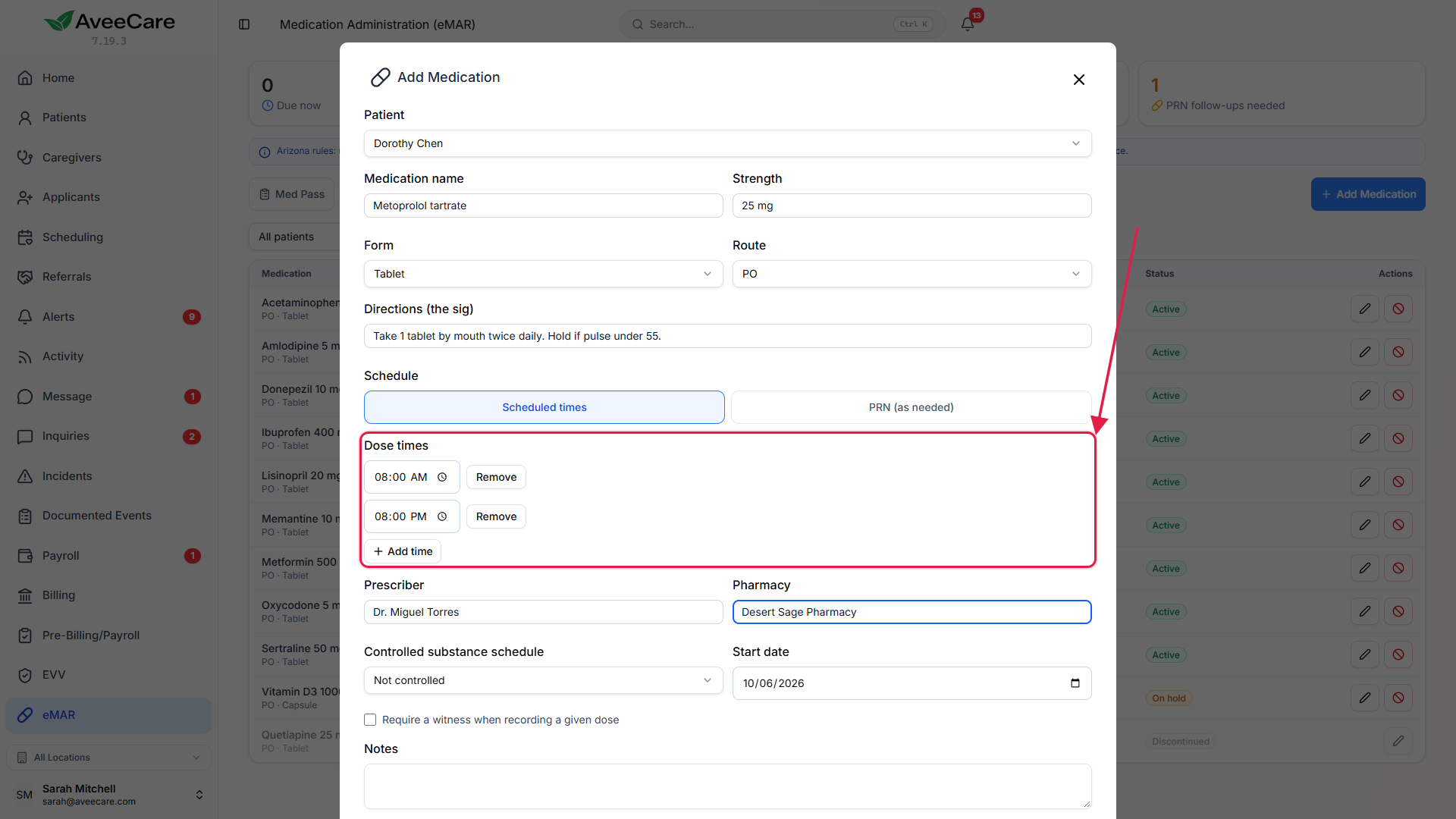The image size is (1456, 819).
Task: Edit the Acetaminophen row with pencil icon
Action: [1364, 309]
